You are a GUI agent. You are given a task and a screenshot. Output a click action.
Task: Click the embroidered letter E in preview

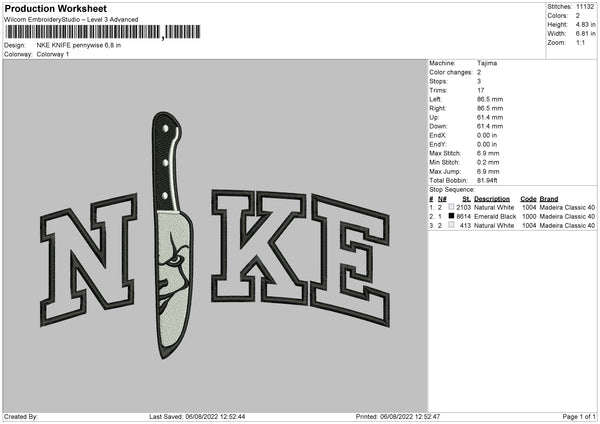tap(351, 260)
